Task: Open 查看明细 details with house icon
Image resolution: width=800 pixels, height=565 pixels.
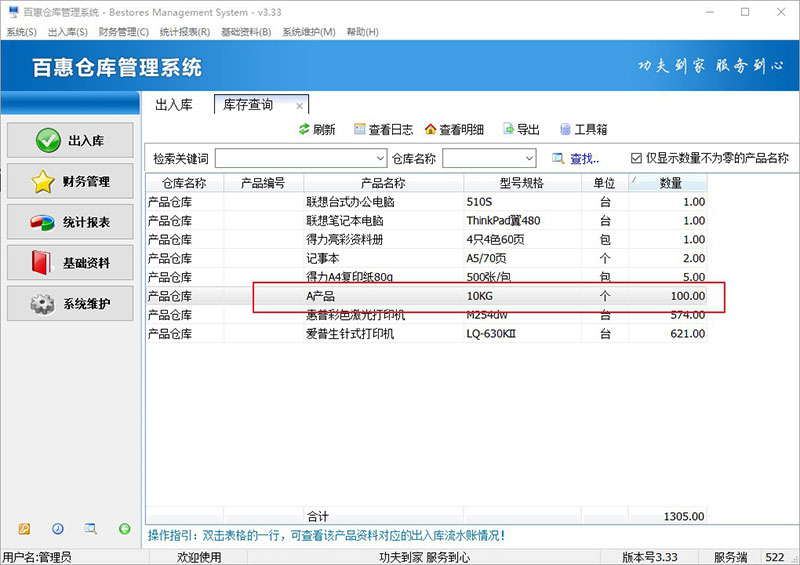Action: [454, 130]
